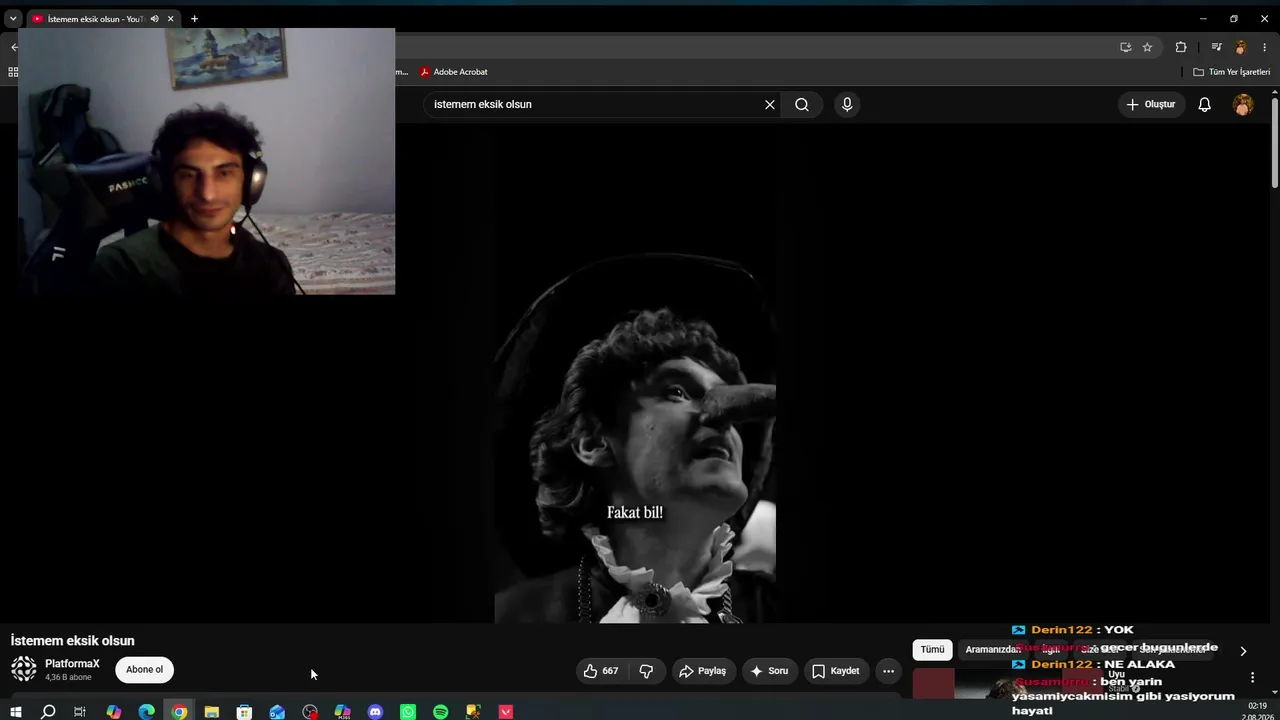This screenshot has height=720, width=1280.
Task: Open File Explorer from the taskbar
Action: click(x=212, y=712)
